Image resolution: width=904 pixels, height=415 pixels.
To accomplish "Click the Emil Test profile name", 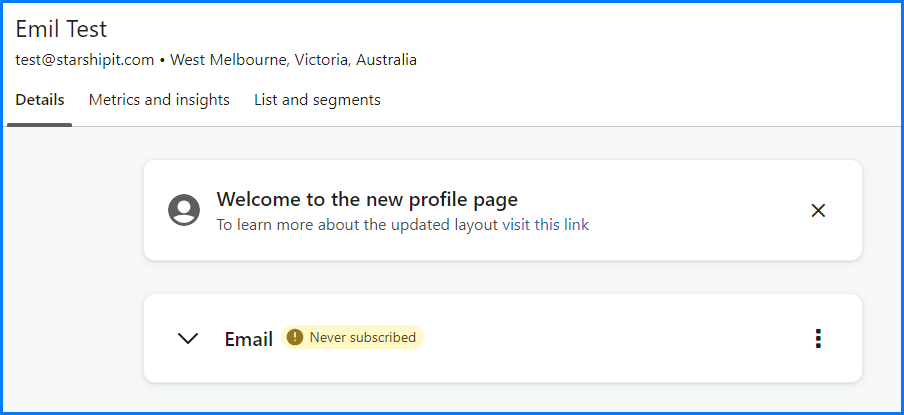I will (61, 30).
